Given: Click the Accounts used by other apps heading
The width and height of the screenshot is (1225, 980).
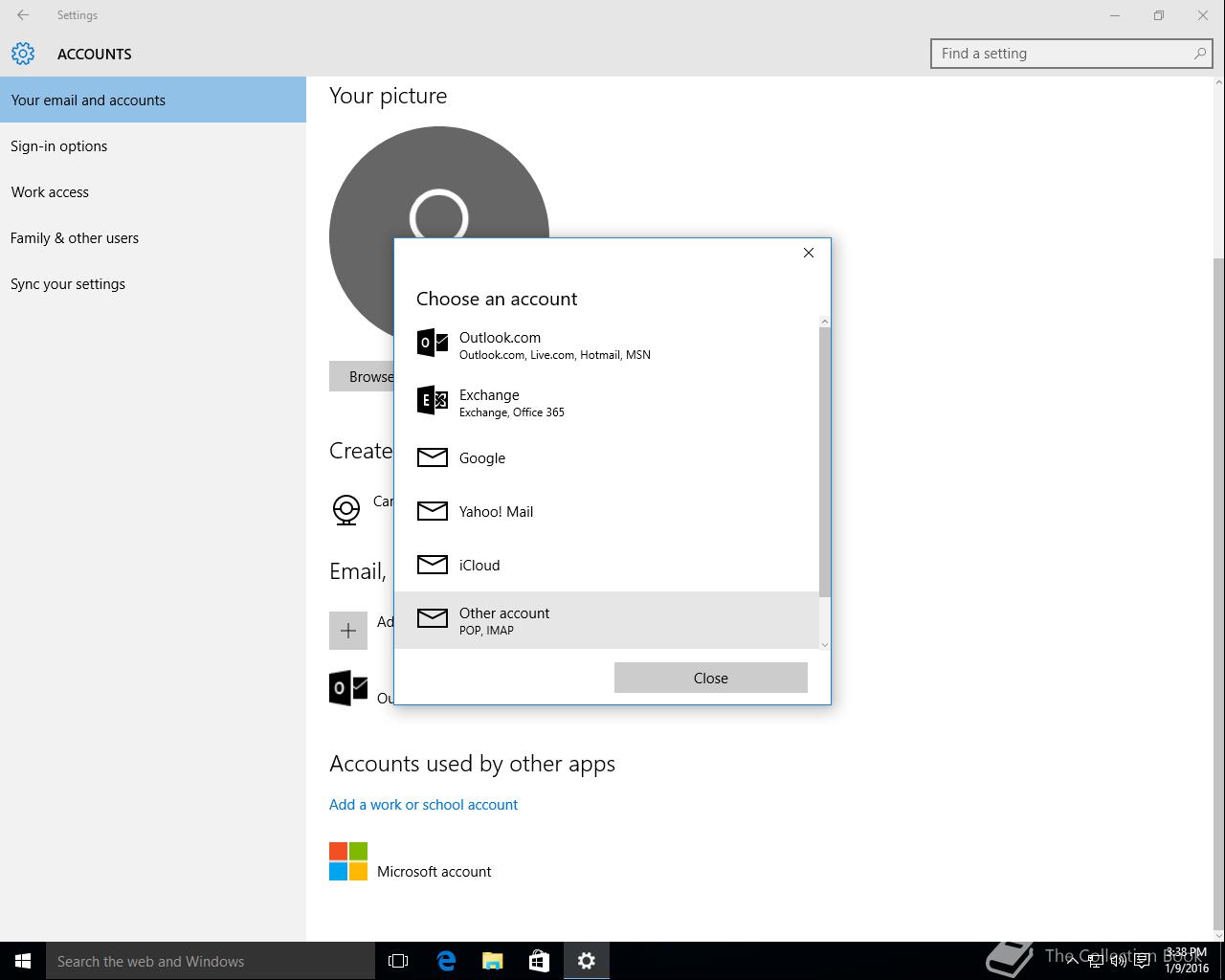Looking at the screenshot, I should (472, 764).
